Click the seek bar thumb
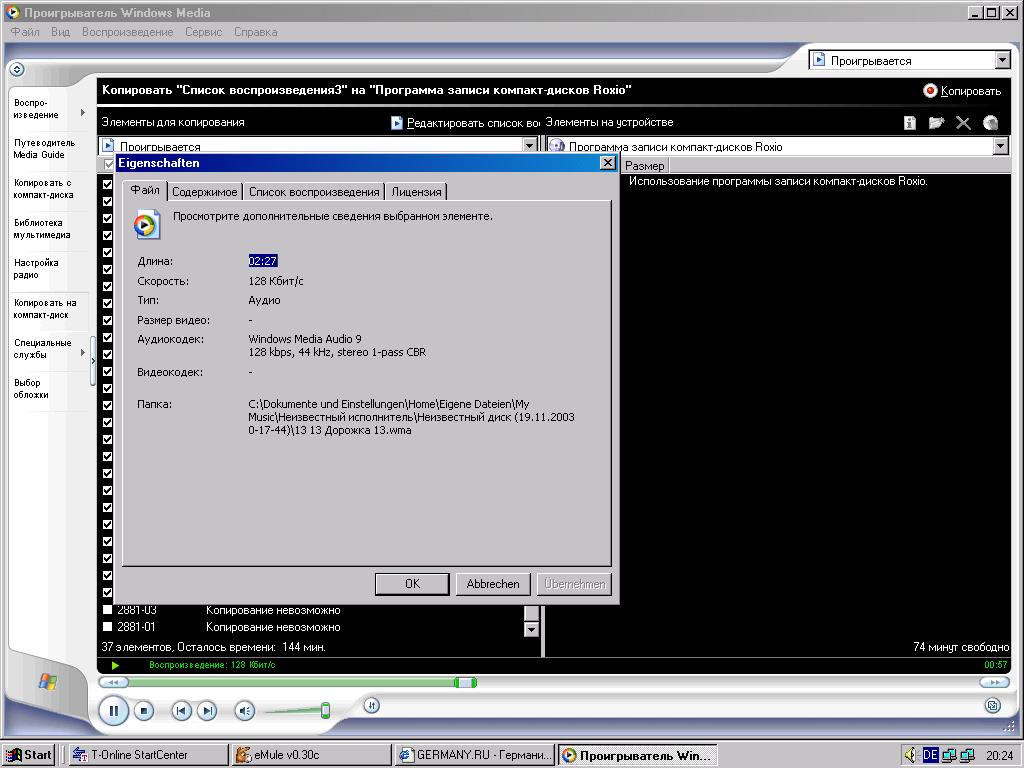The image size is (1024, 768). click(x=466, y=682)
